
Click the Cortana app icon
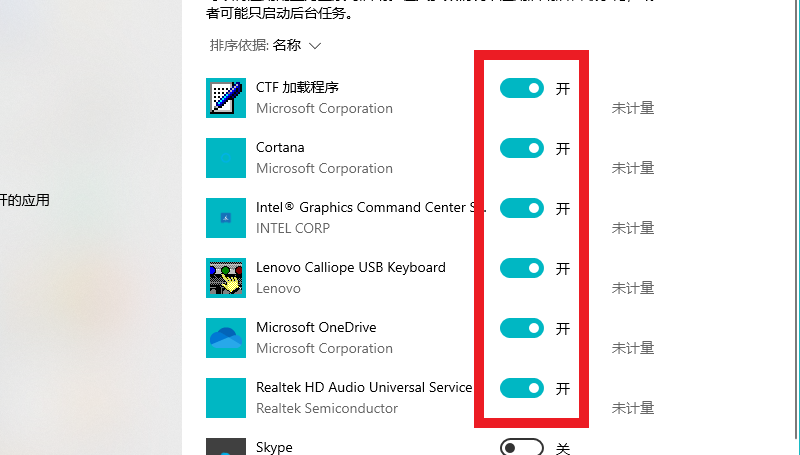[x=225, y=158]
